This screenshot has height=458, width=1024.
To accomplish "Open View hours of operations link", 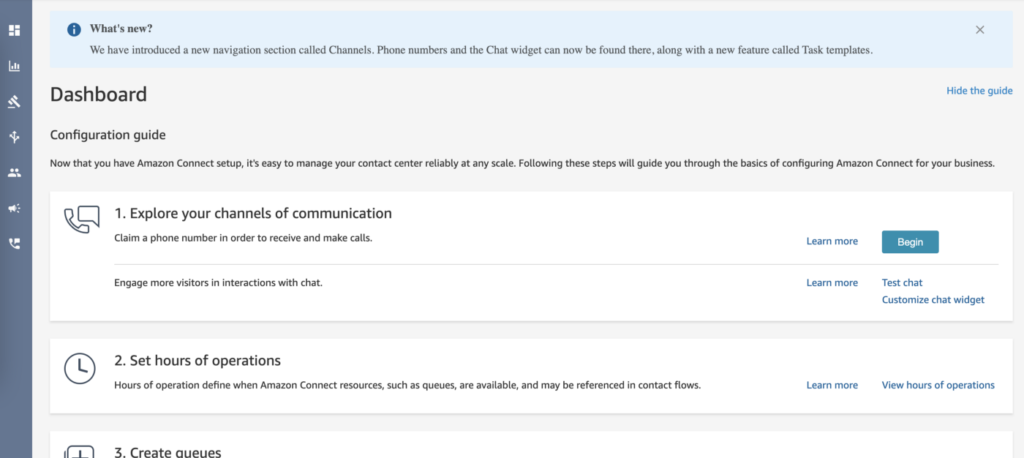I will 938,385.
